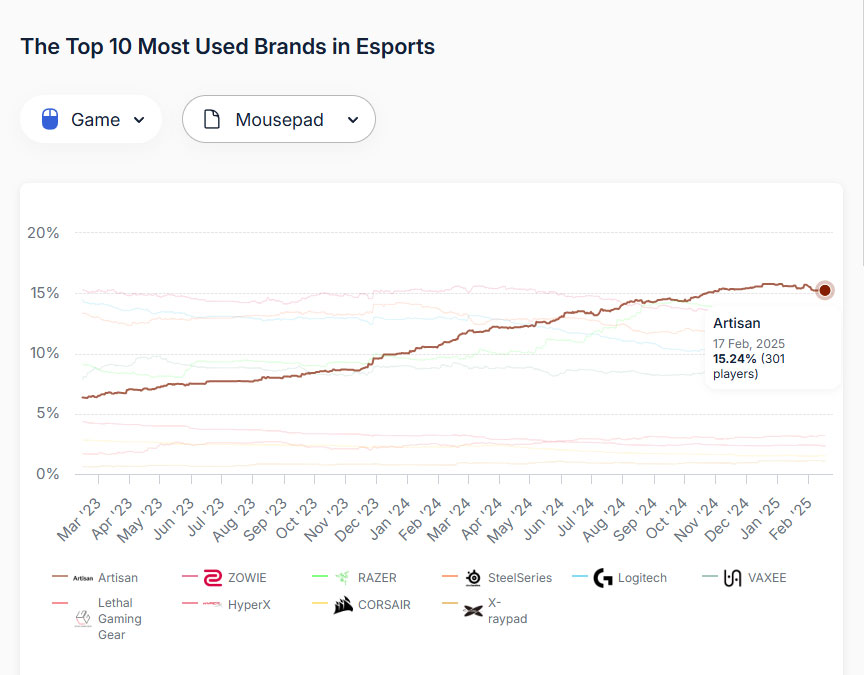The width and height of the screenshot is (864, 675).
Task: Click the 0% y-axis label
Action: point(47,473)
